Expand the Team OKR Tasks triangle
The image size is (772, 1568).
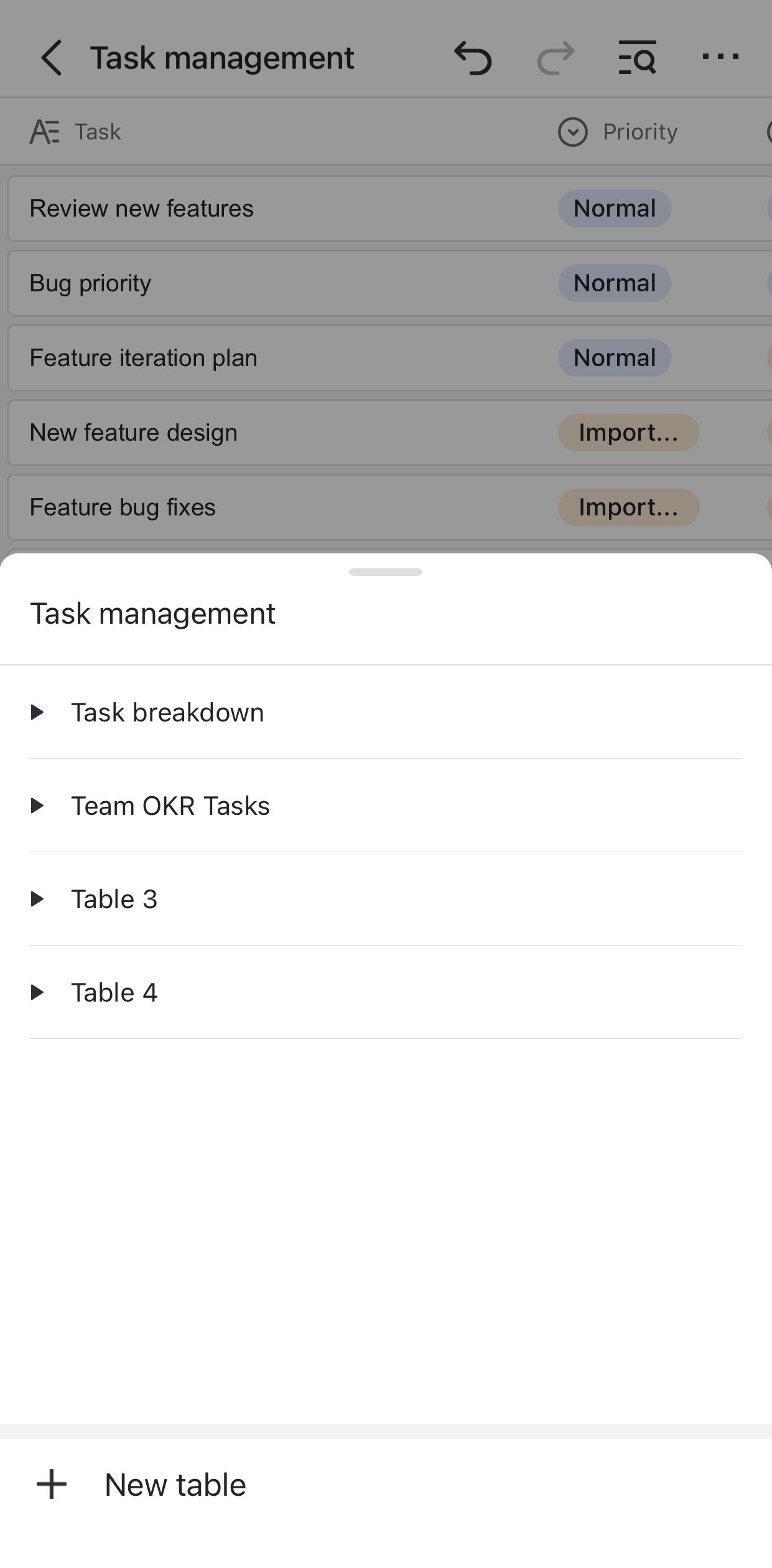tap(37, 805)
